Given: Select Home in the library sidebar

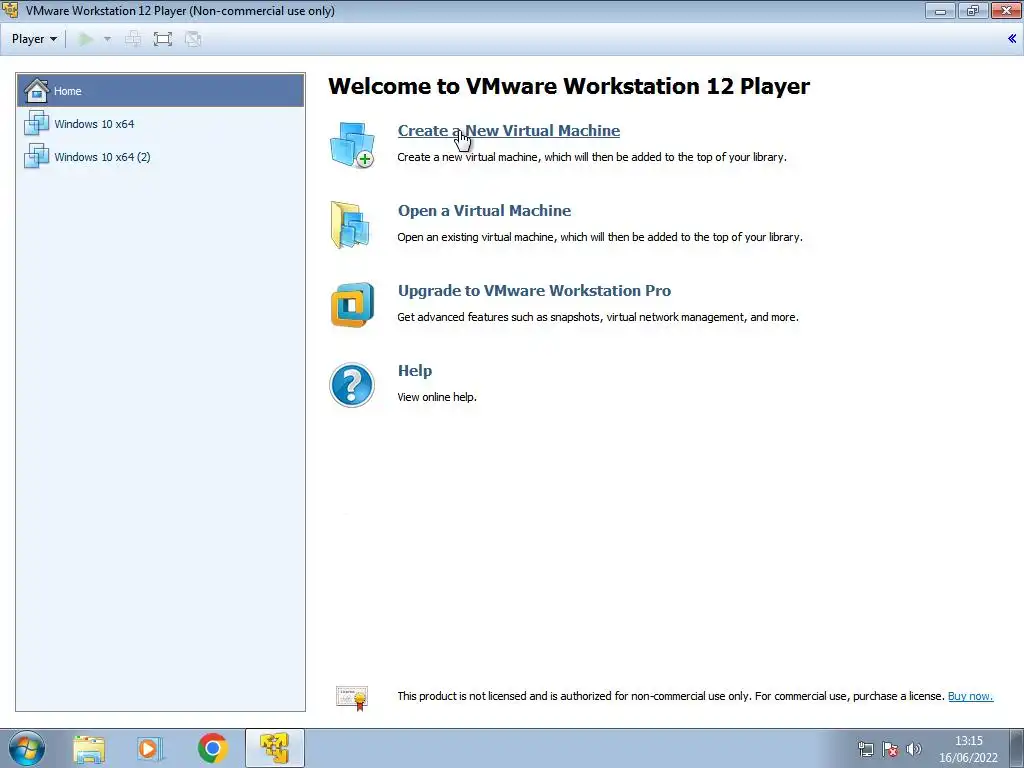Looking at the screenshot, I should 161,91.
